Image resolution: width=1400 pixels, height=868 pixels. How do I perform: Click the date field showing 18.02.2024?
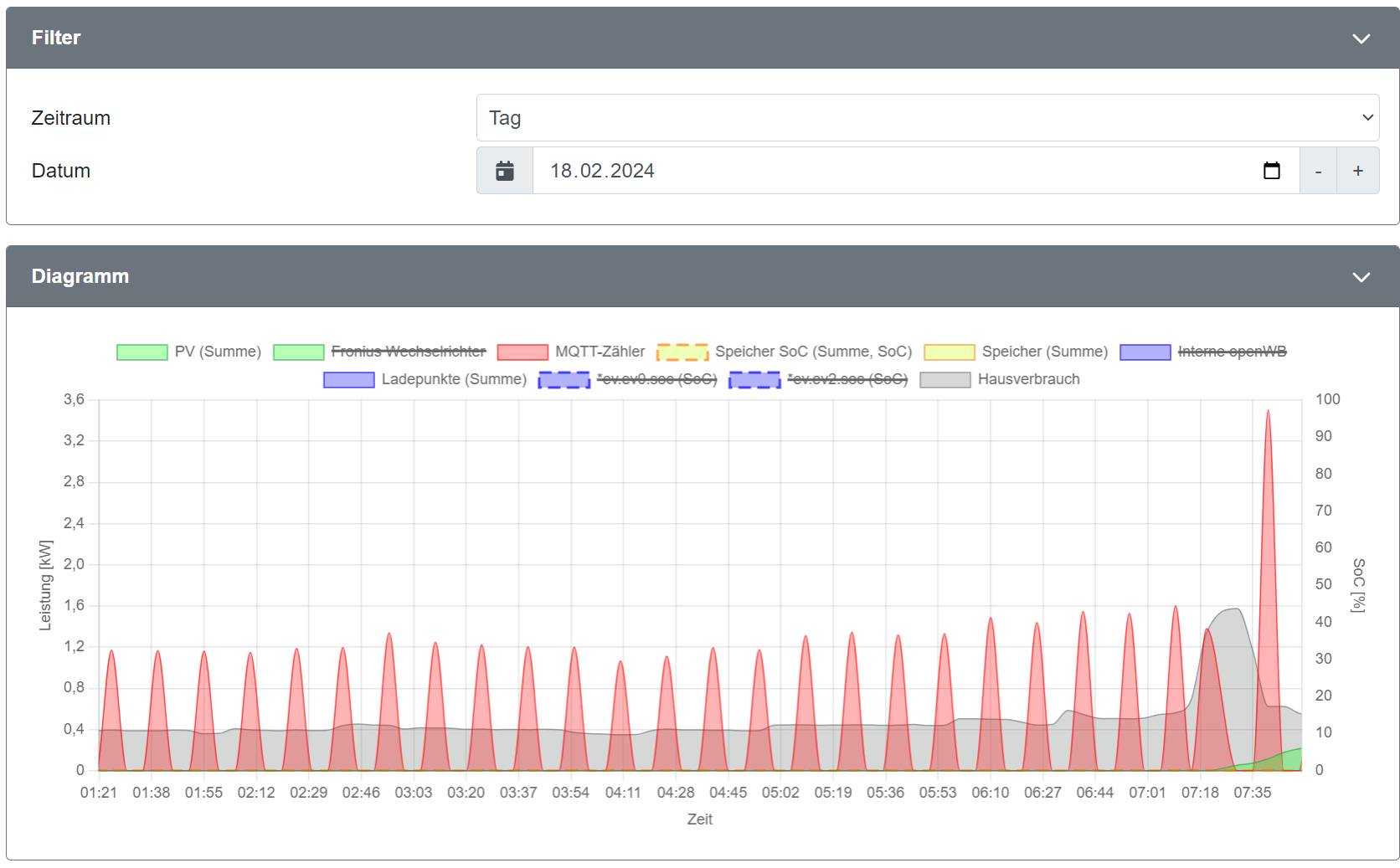click(916, 171)
